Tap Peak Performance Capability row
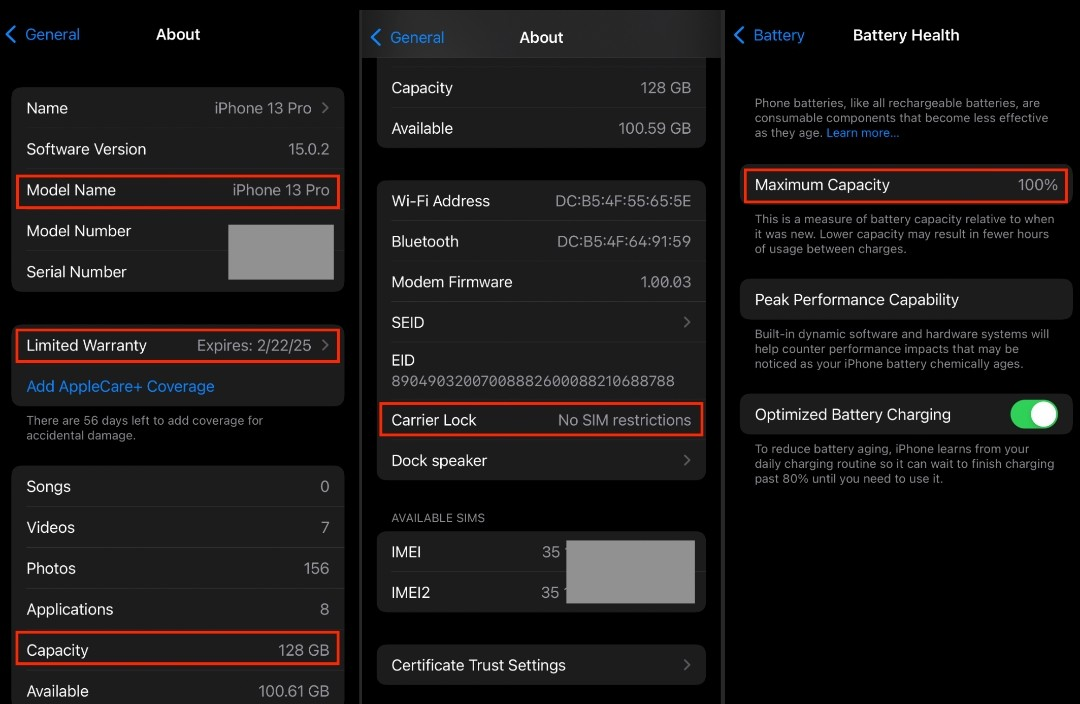The width and height of the screenshot is (1080, 704). (x=906, y=300)
